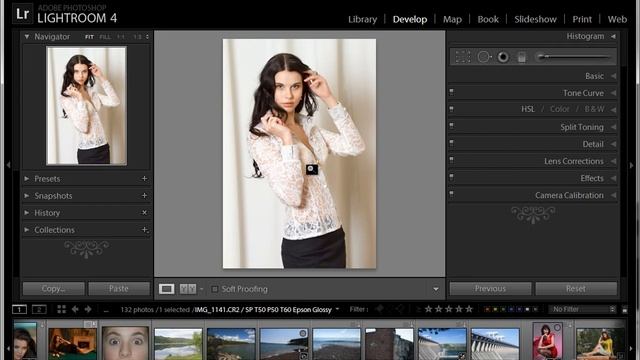Switch to Before/After Y|Y view
Viewport: 640px width, 360px height.
[188, 289]
